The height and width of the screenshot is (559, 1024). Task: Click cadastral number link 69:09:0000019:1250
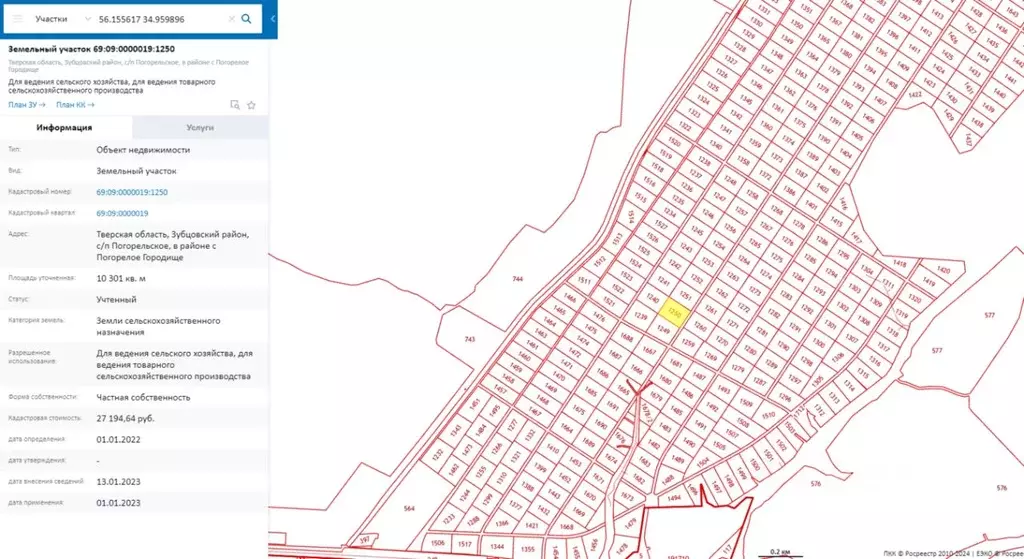[131, 192]
